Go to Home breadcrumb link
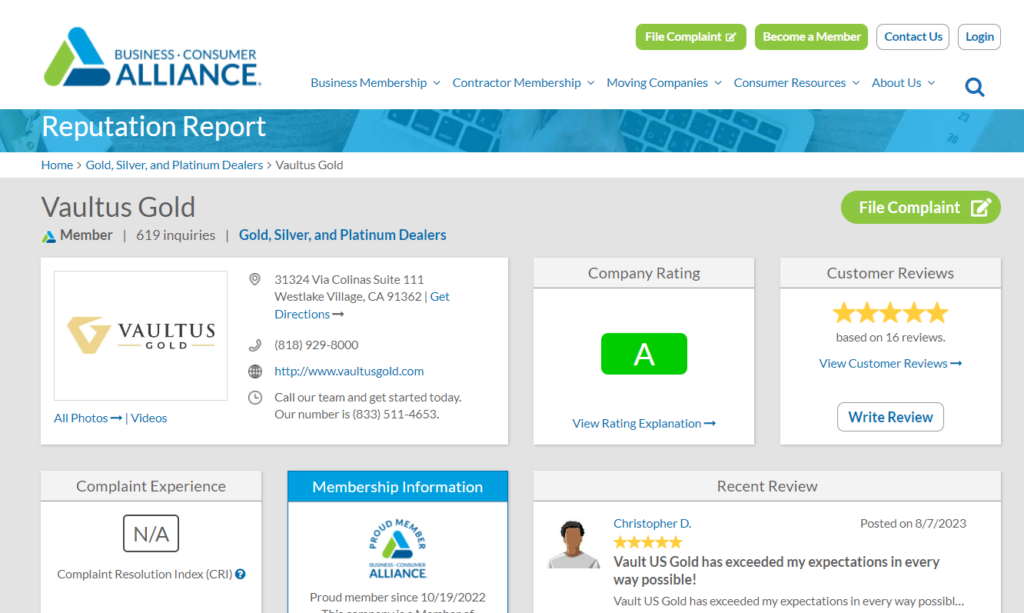Image resolution: width=1024 pixels, height=613 pixels. tap(57, 165)
